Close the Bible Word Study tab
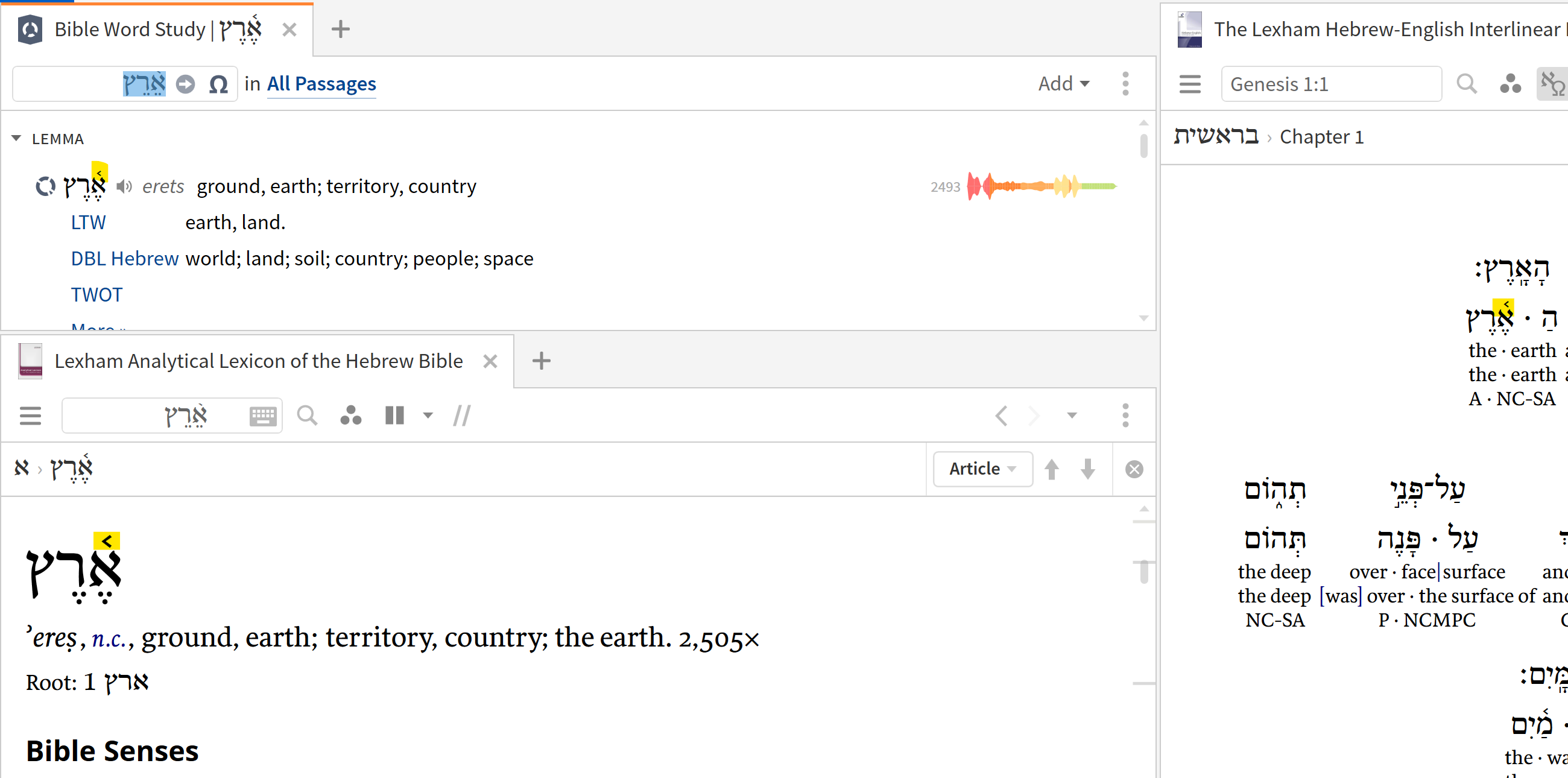Image resolution: width=1568 pixels, height=778 pixels. (289, 29)
